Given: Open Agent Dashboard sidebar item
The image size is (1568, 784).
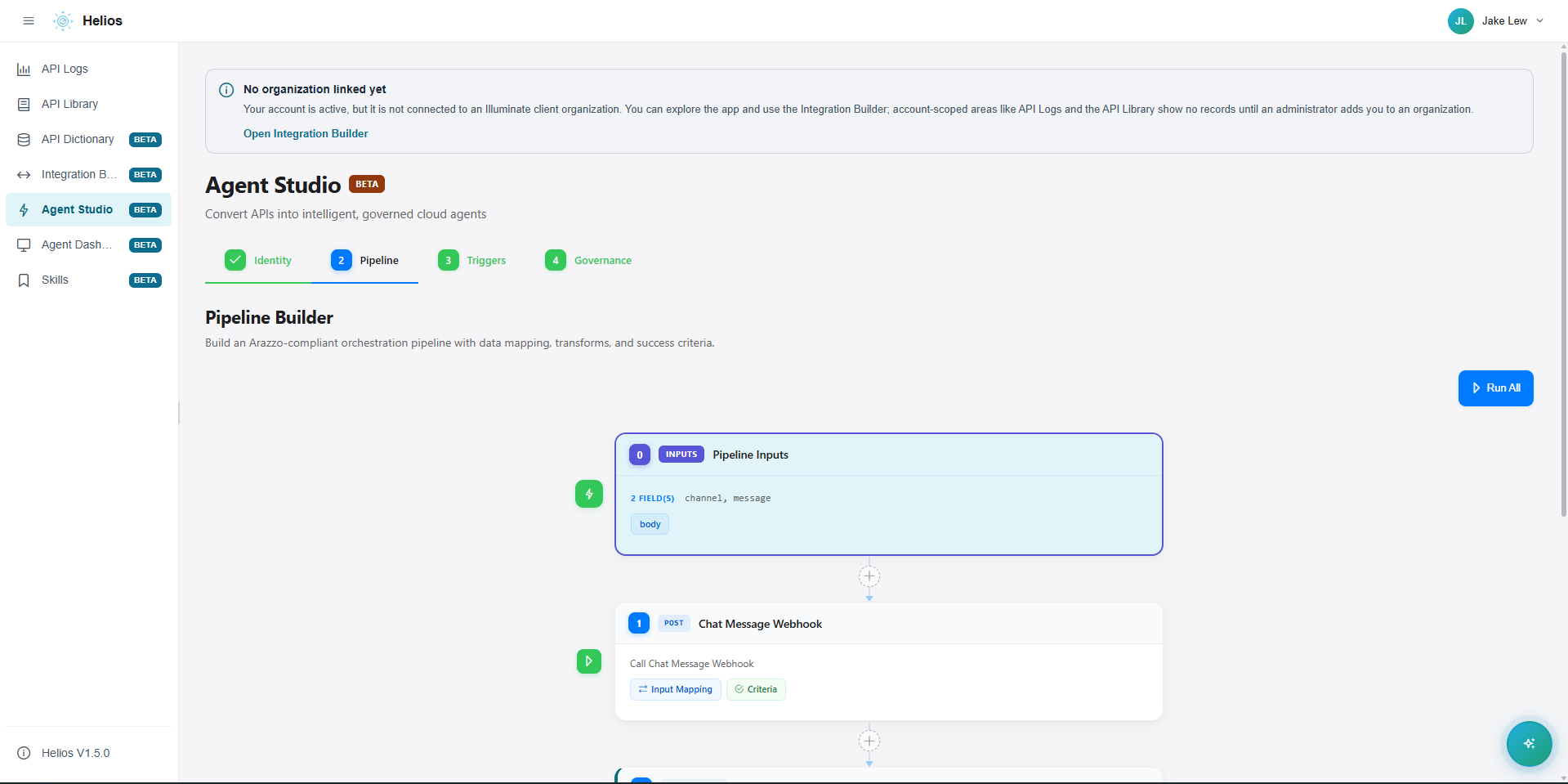Looking at the screenshot, I should [88, 244].
